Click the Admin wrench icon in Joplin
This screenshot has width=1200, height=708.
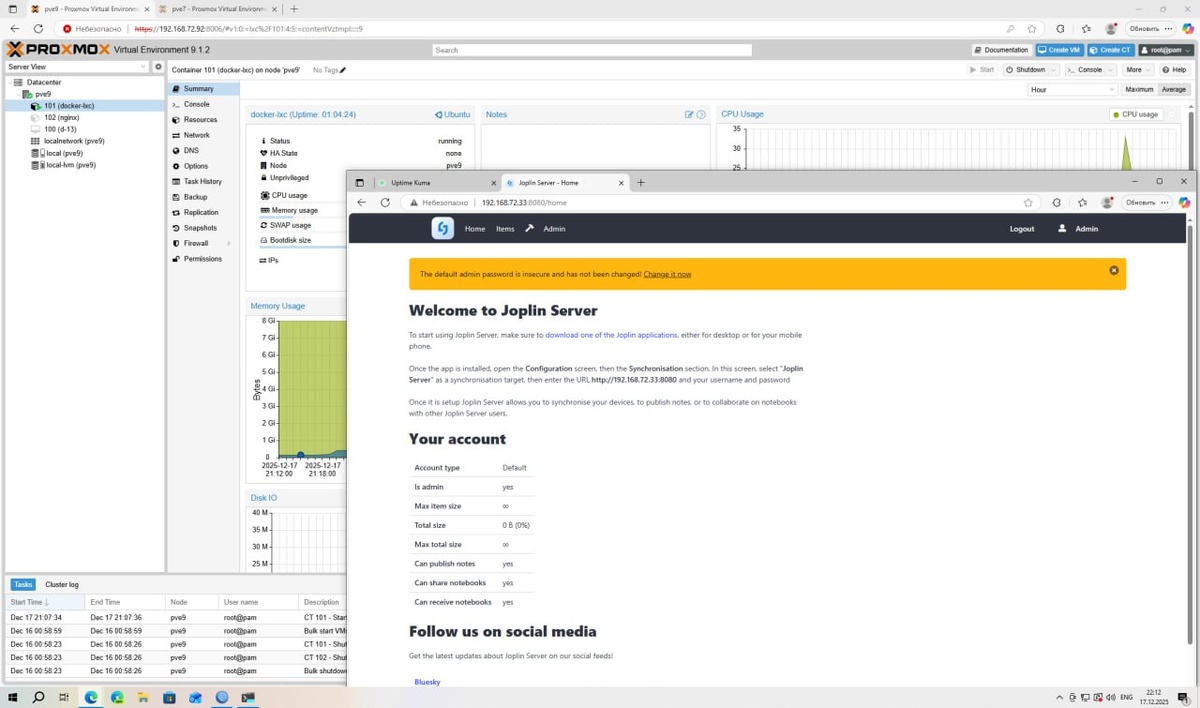(x=530, y=228)
